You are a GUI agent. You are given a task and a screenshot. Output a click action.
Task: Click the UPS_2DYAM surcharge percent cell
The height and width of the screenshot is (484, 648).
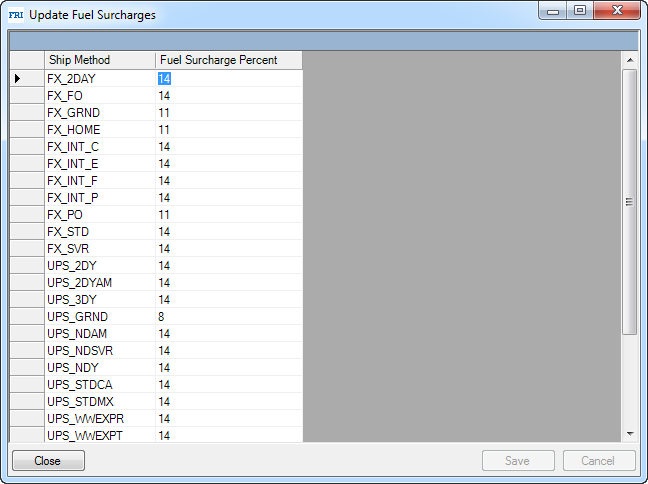(x=228, y=282)
